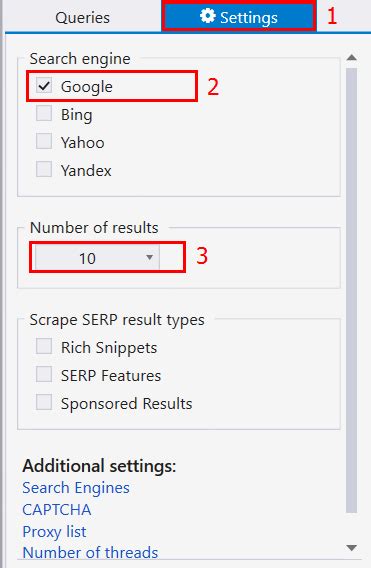Click the vertical scrollbar thumb
371x568 pixels.
pyautogui.click(x=351, y=290)
